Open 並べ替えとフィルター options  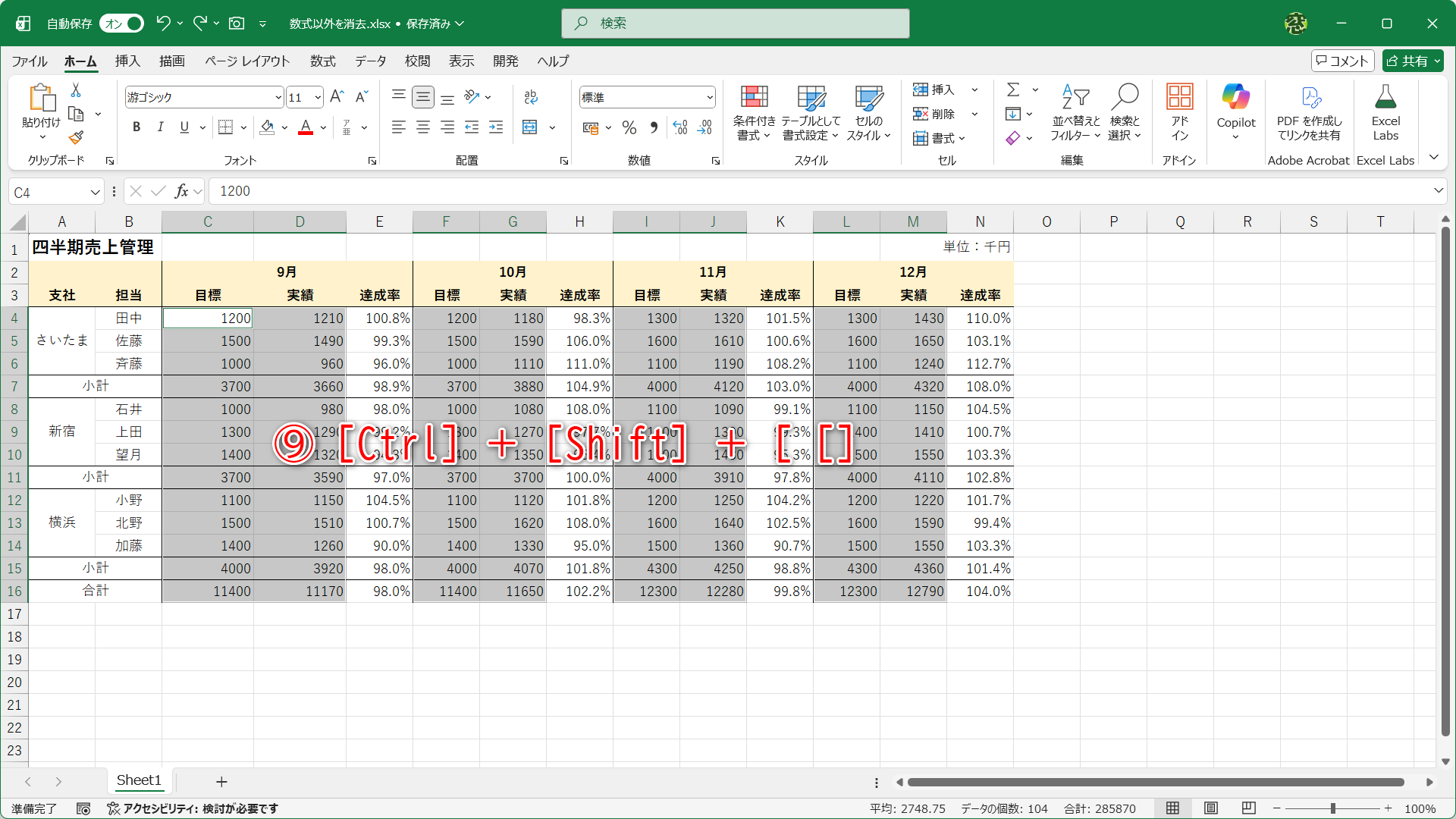pos(1075,112)
